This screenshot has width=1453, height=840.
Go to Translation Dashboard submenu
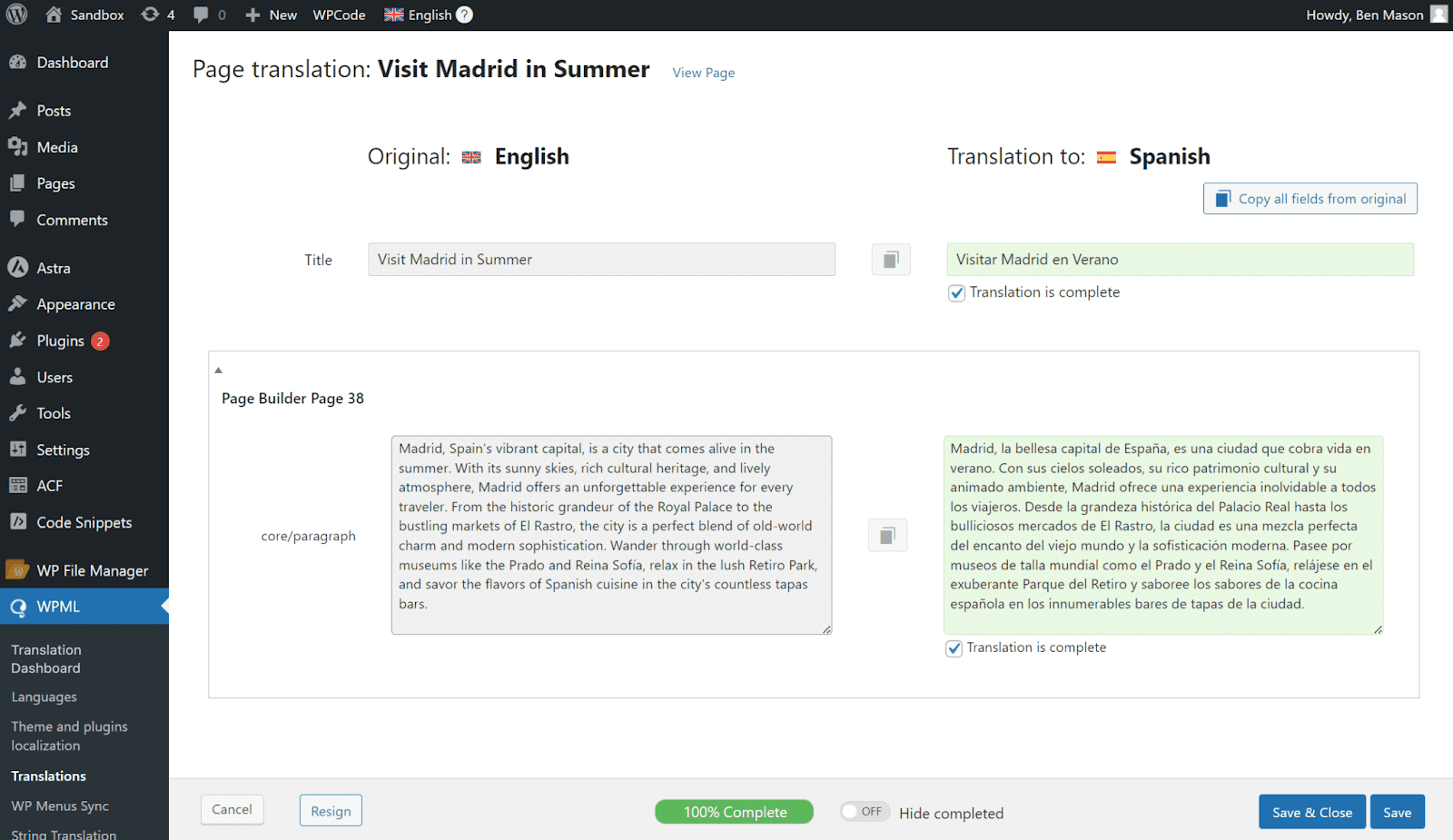click(x=46, y=659)
